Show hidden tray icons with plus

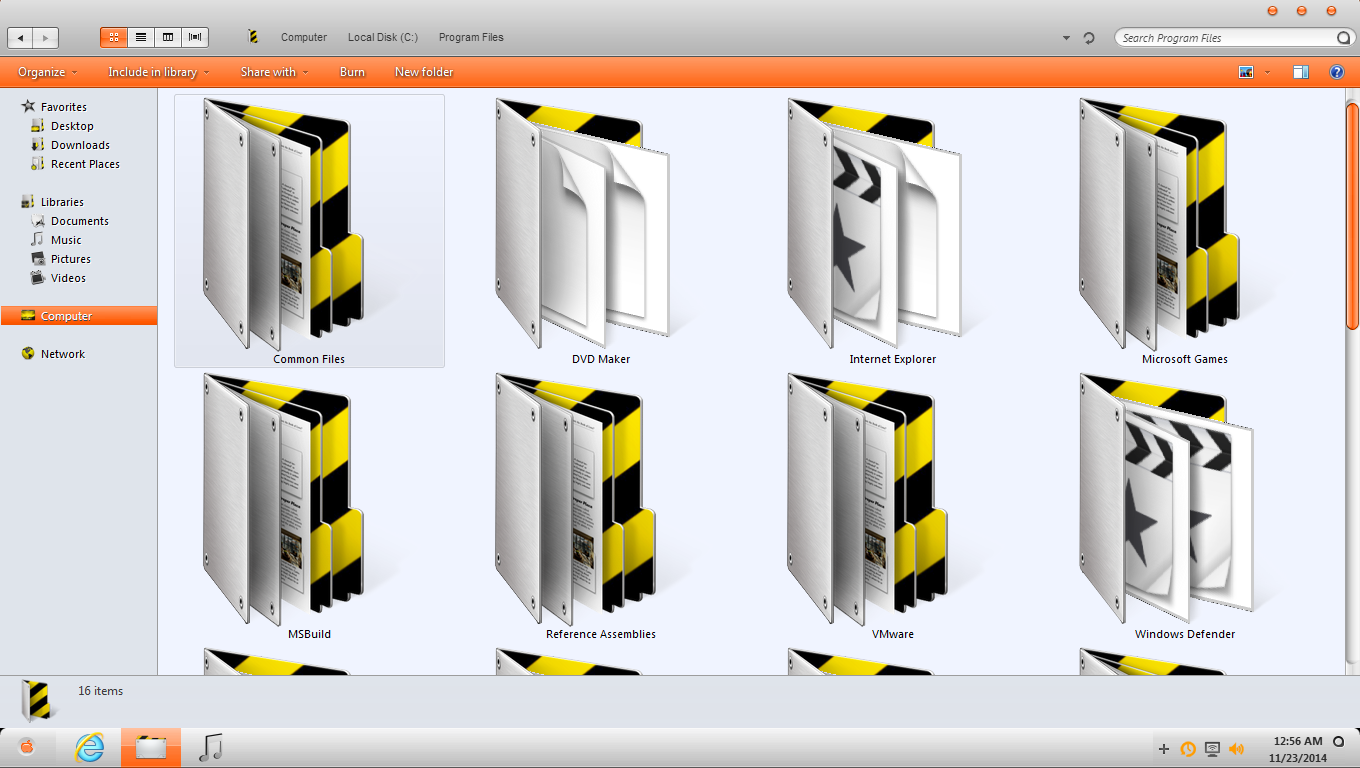click(x=1164, y=749)
